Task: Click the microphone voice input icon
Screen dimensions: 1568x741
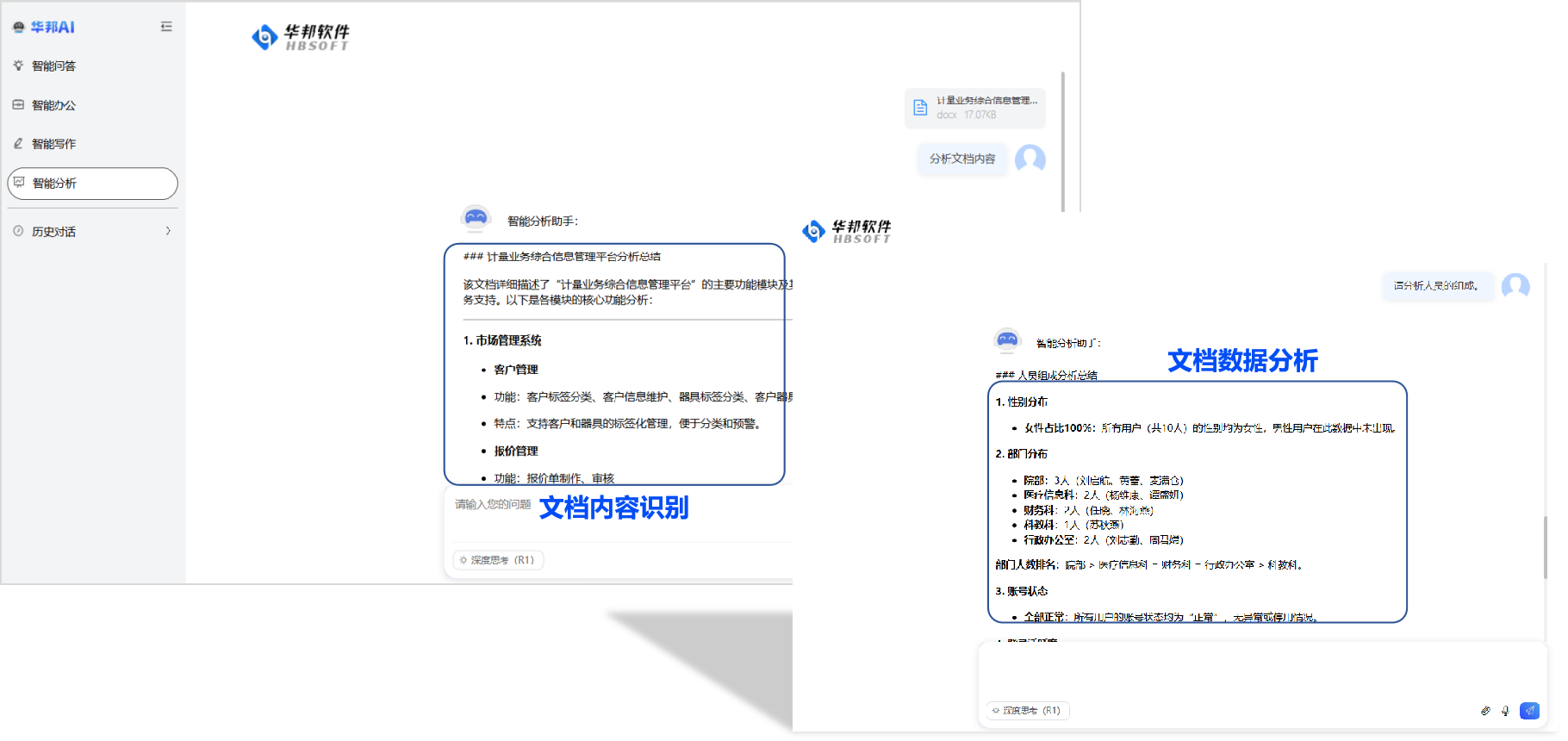Action: point(1505,711)
